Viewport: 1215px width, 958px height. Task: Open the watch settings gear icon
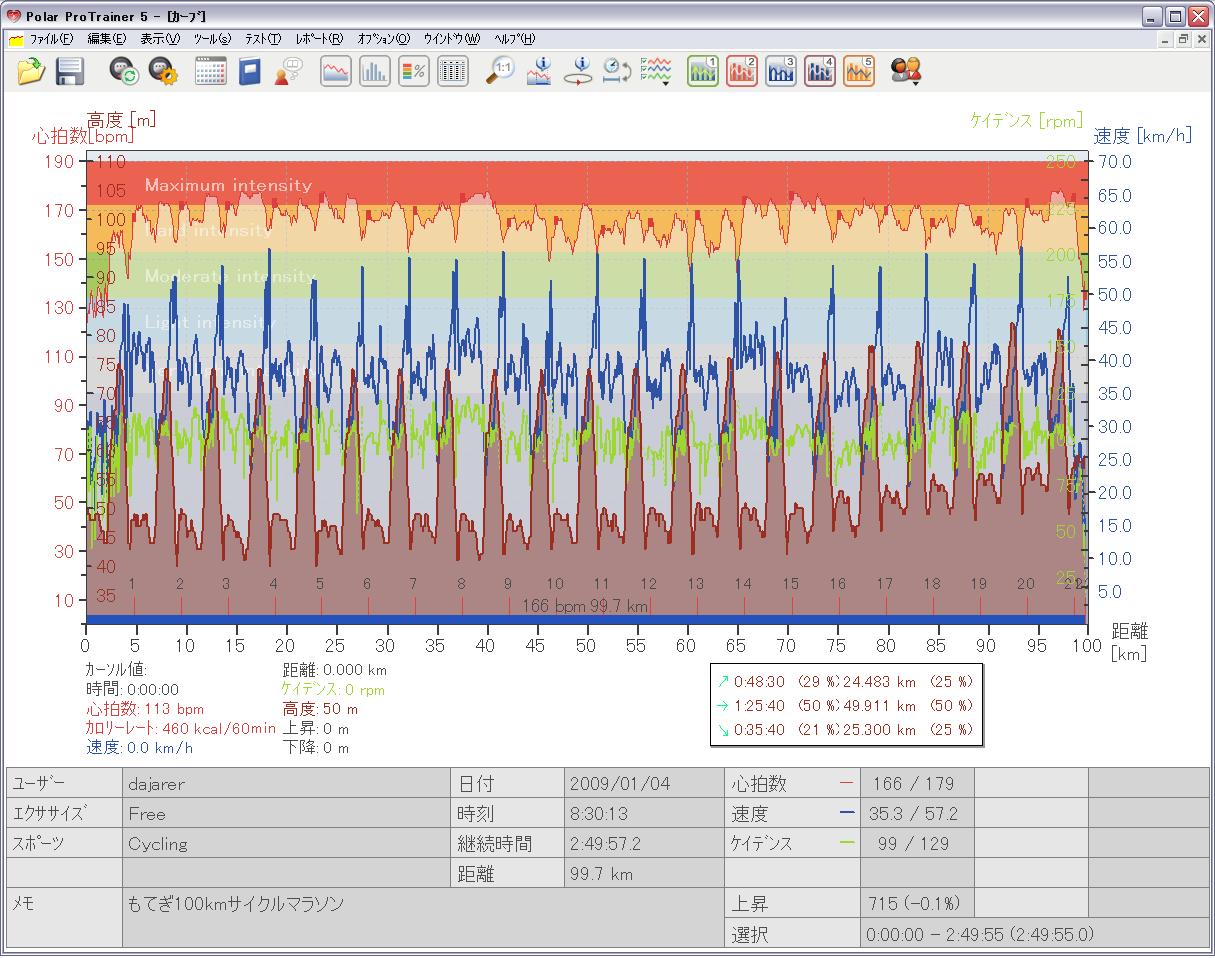162,71
